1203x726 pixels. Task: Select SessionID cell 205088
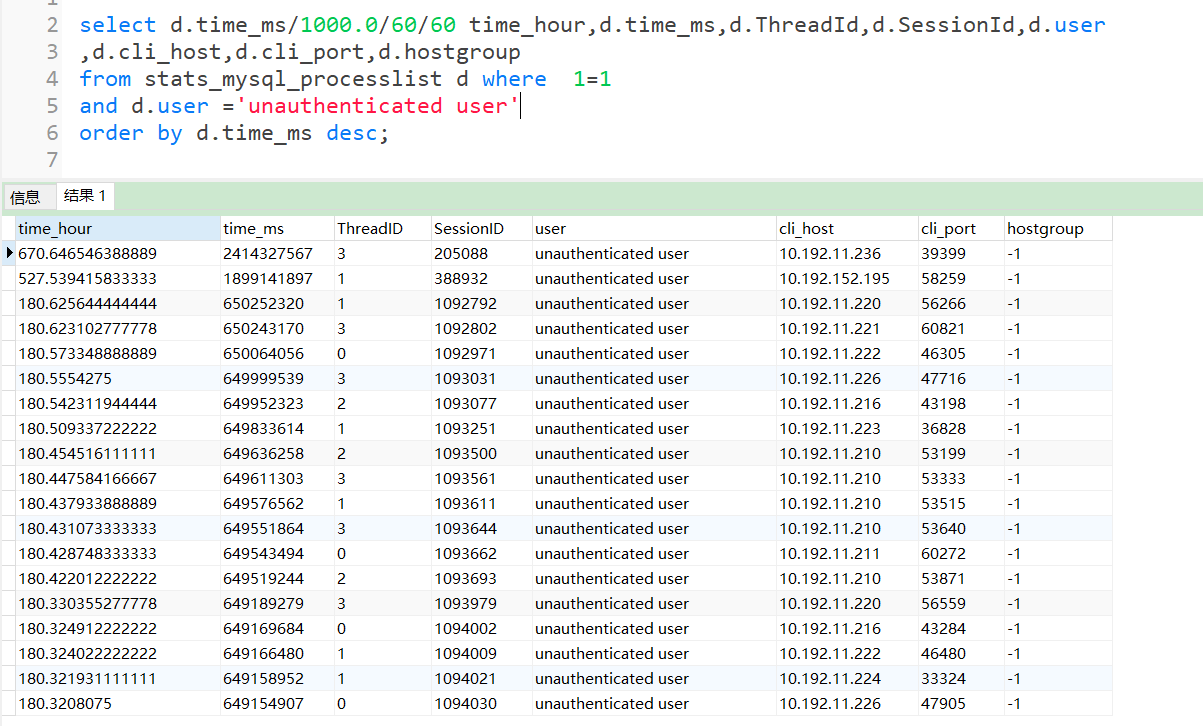481,254
